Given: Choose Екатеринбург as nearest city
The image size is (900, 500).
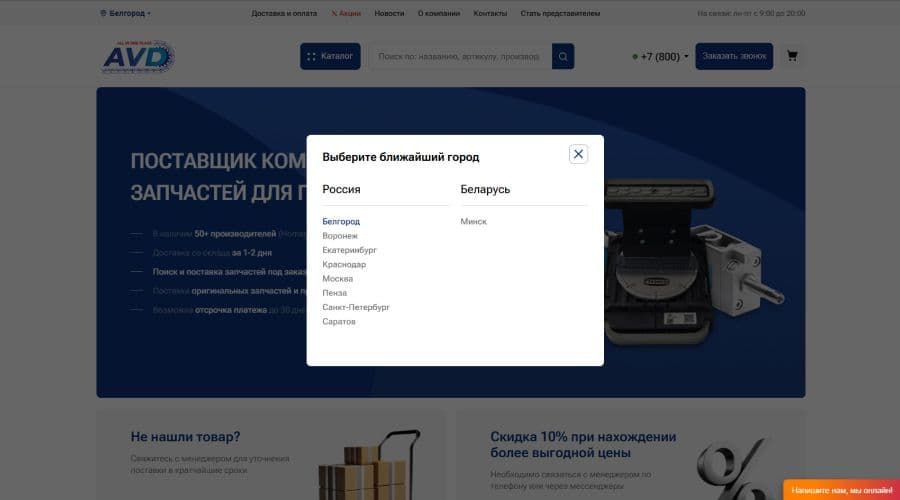Looking at the screenshot, I should coord(349,250).
